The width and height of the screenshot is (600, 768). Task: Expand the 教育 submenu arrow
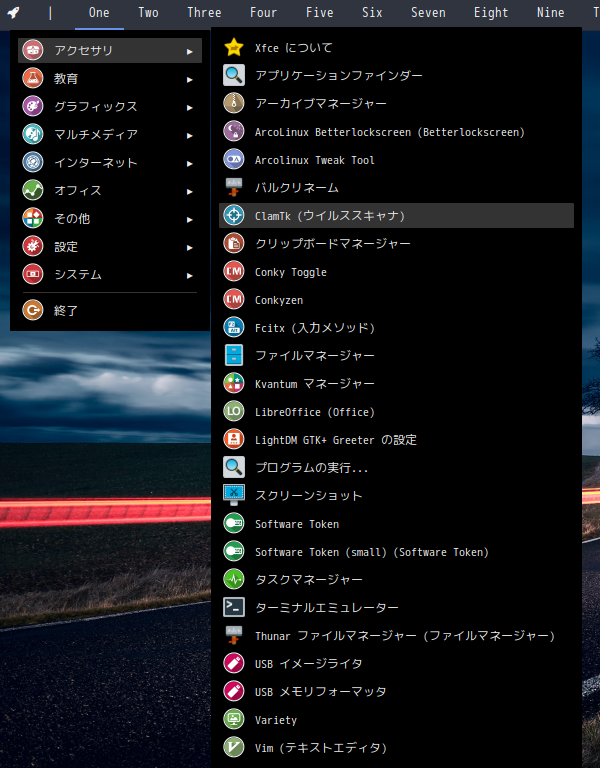[190, 79]
